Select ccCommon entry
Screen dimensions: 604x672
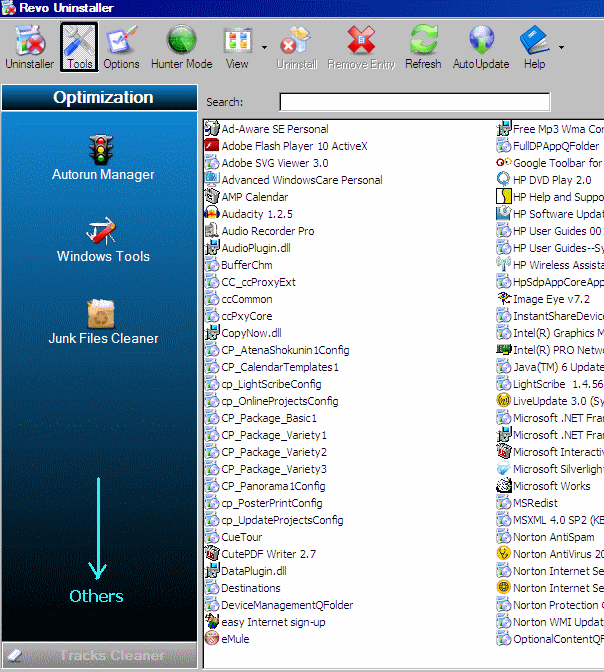(x=239, y=299)
